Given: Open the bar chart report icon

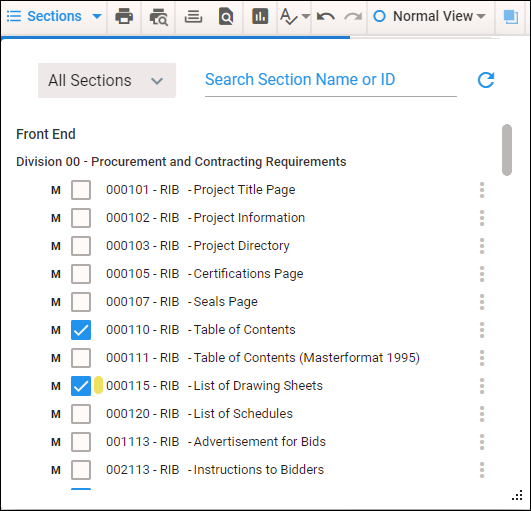Looking at the screenshot, I should (260, 16).
